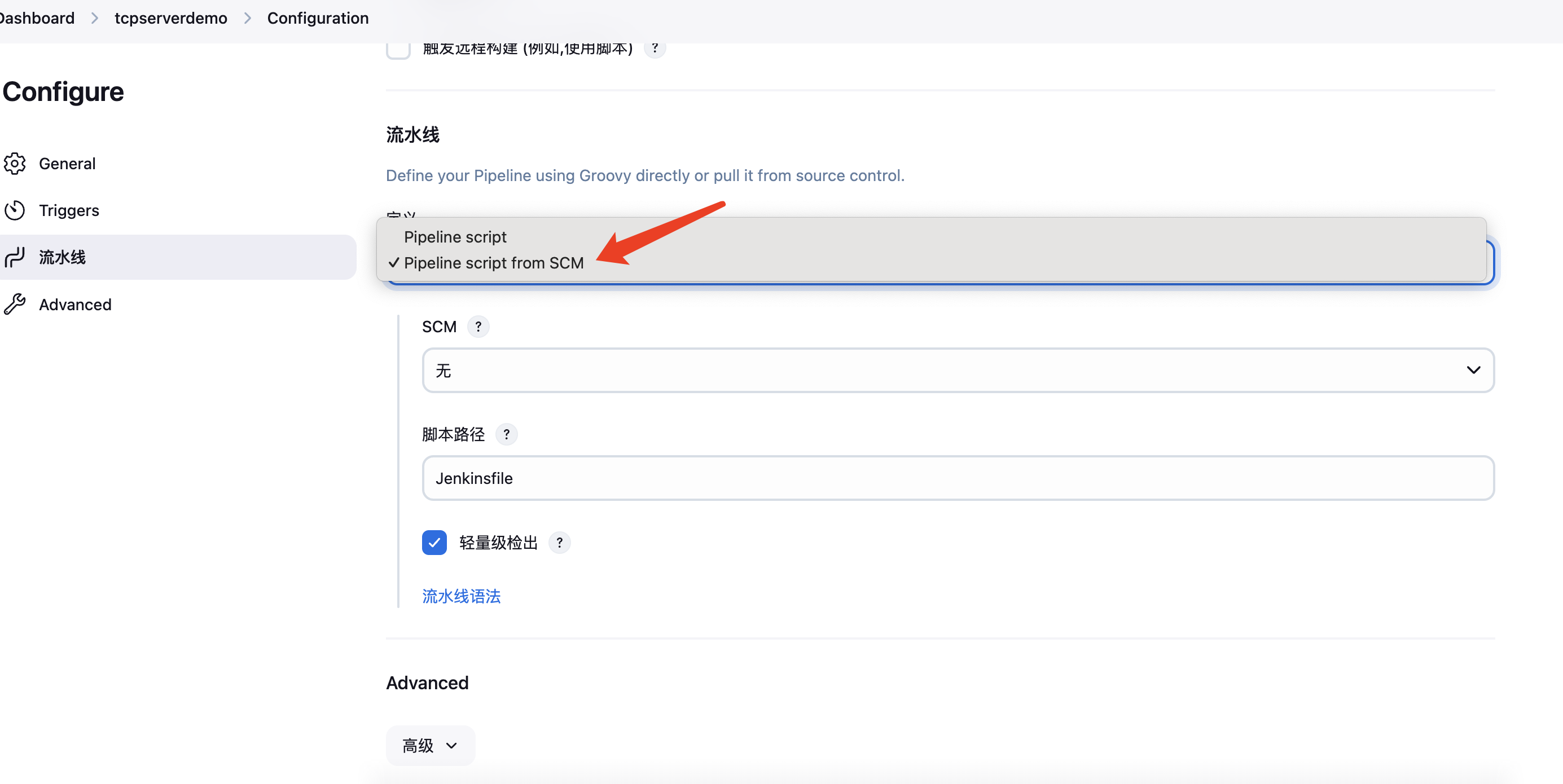1563x784 pixels.
Task: Select Pipeline script option
Action: (455, 237)
